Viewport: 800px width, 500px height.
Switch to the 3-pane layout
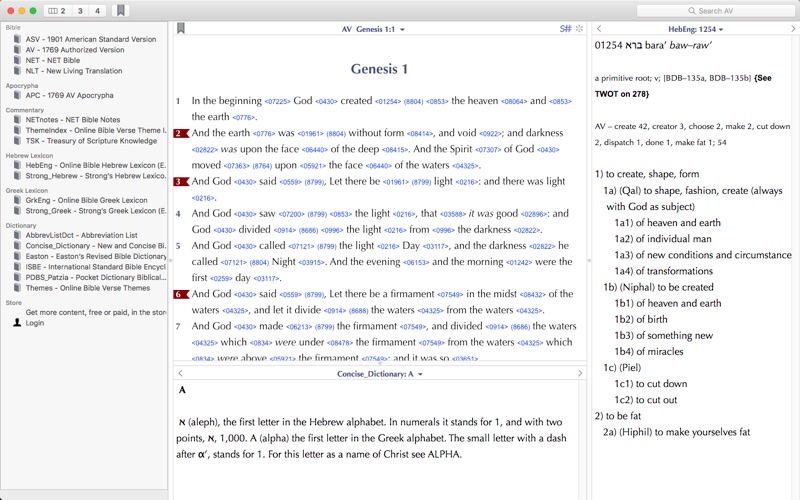(x=80, y=11)
